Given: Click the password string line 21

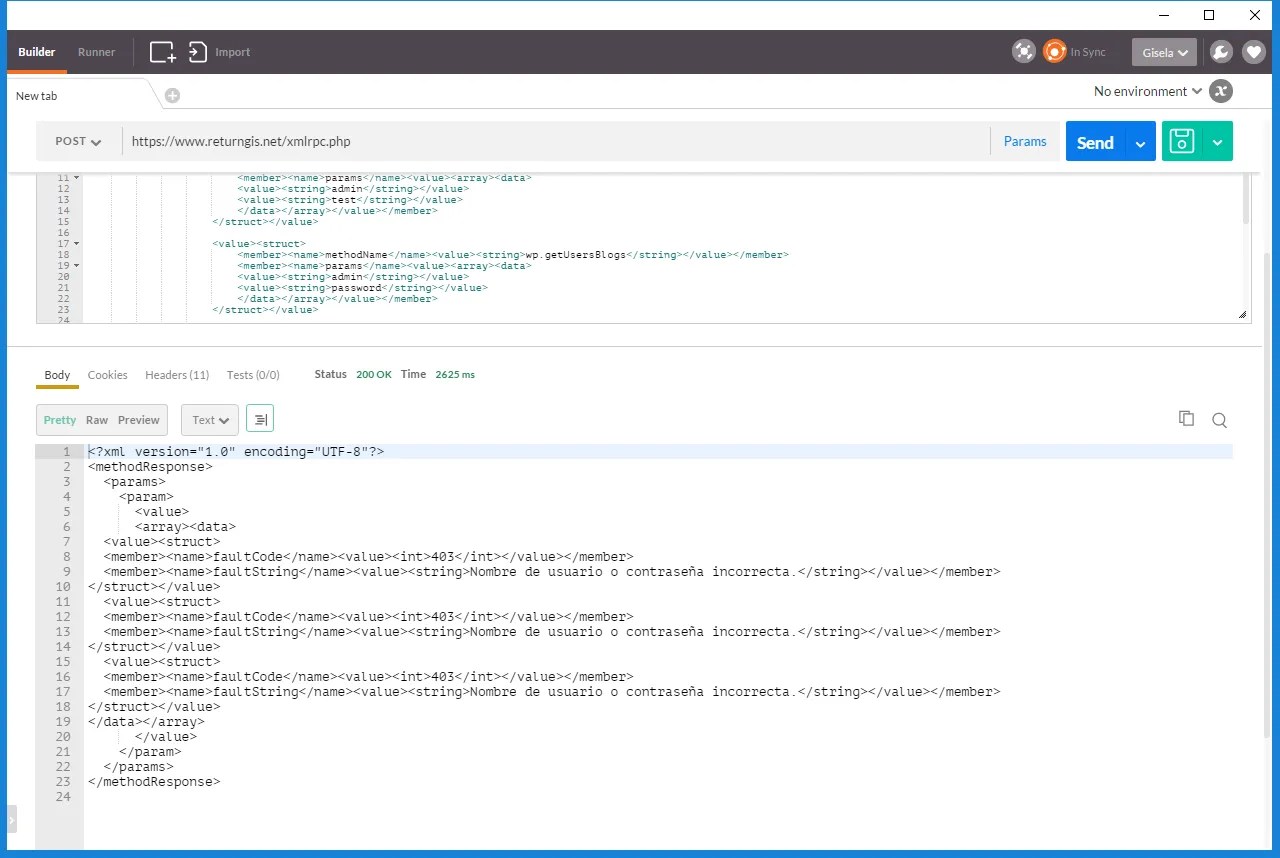Looking at the screenshot, I should [x=362, y=288].
